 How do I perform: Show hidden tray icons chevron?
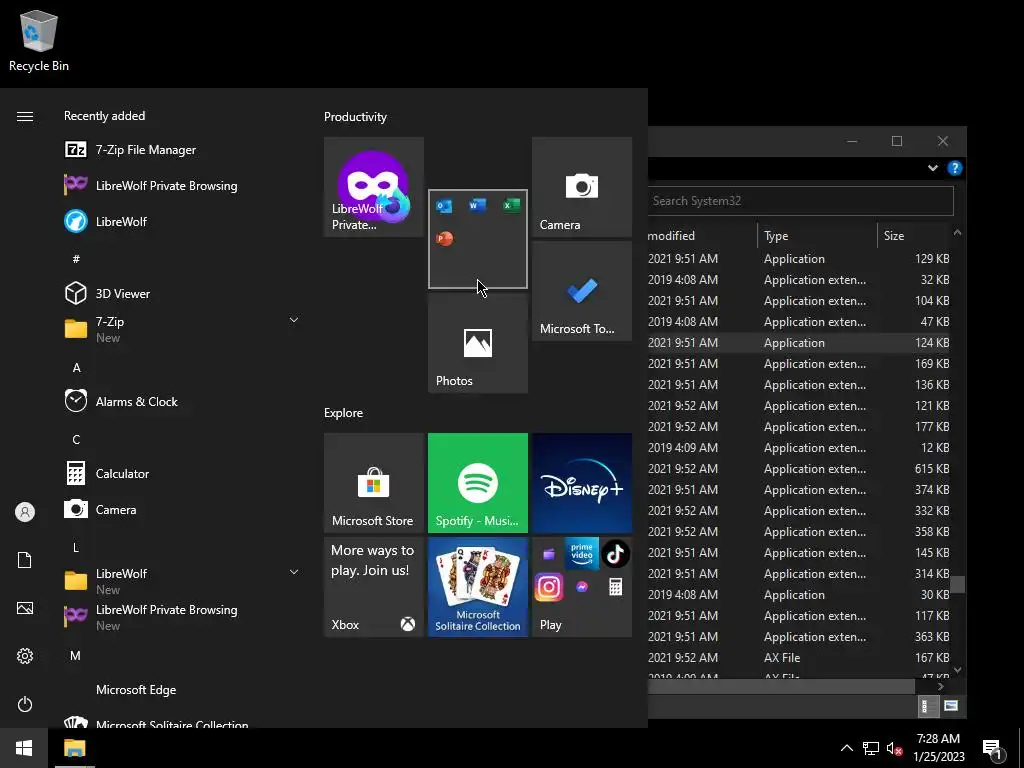pyautogui.click(x=846, y=748)
